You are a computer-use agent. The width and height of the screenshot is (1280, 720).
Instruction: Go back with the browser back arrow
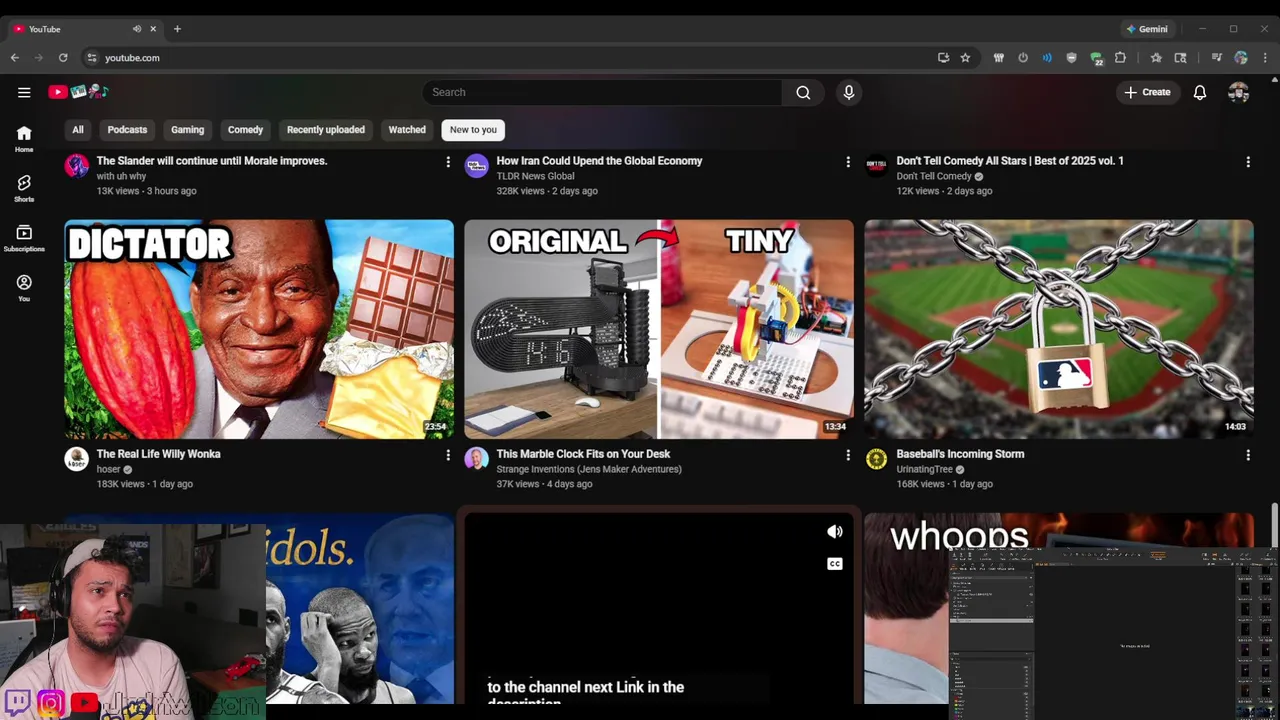(x=15, y=58)
